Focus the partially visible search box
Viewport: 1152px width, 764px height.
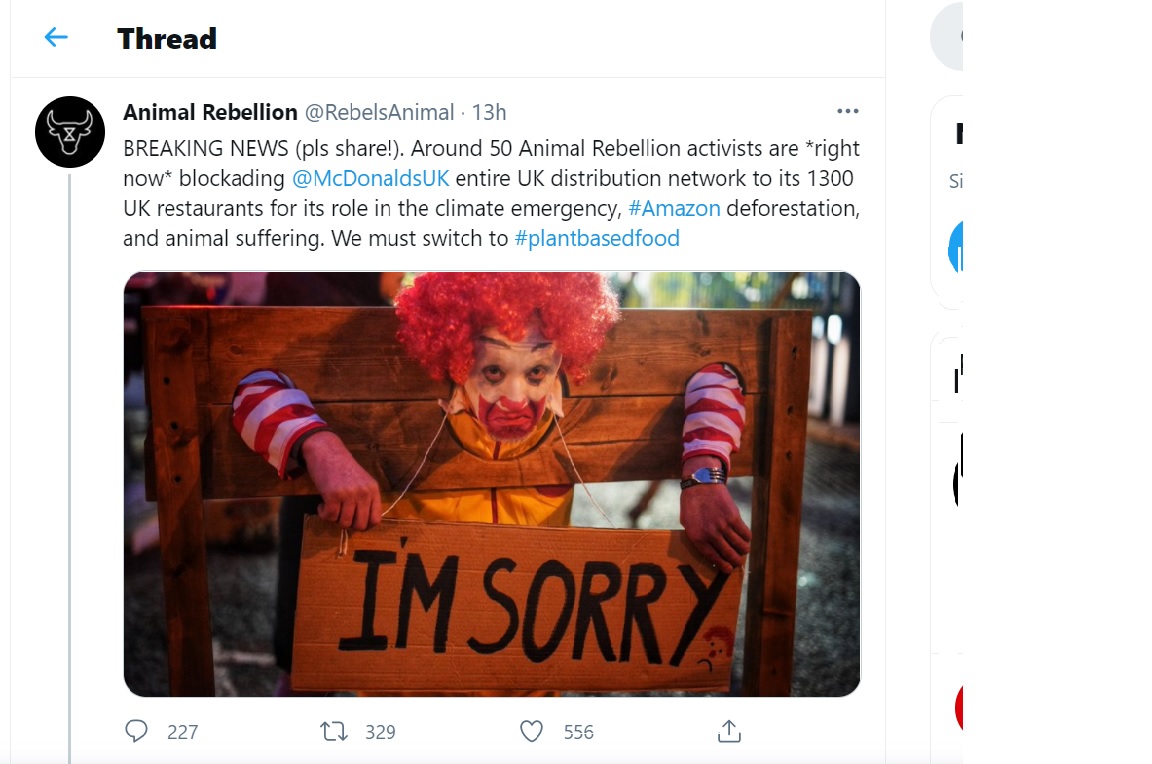[x=948, y=37]
